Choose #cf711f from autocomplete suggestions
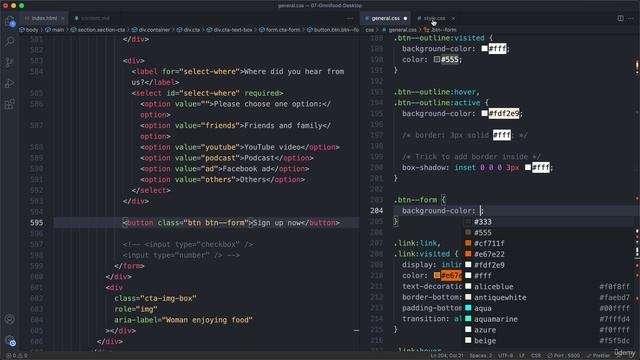Screen dimensions: 640x360 tap(549, 243)
